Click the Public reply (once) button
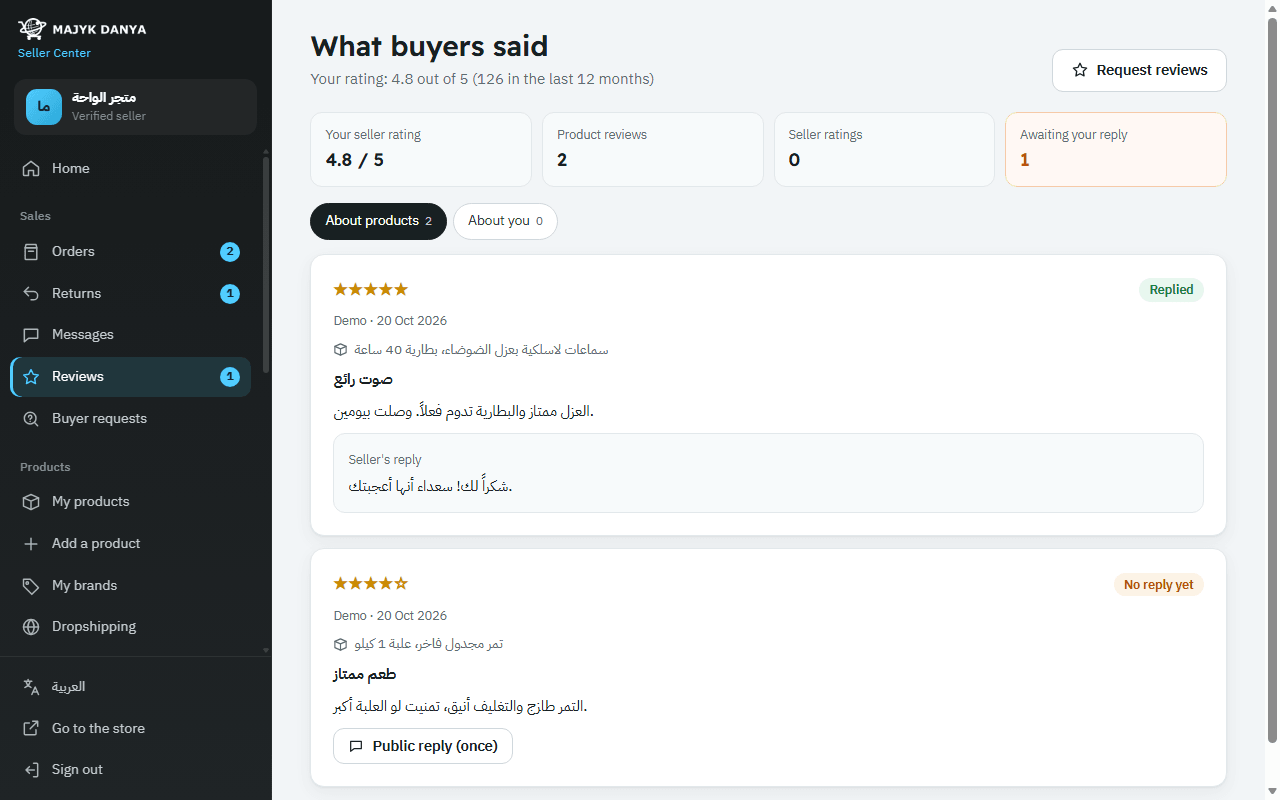 [423, 746]
